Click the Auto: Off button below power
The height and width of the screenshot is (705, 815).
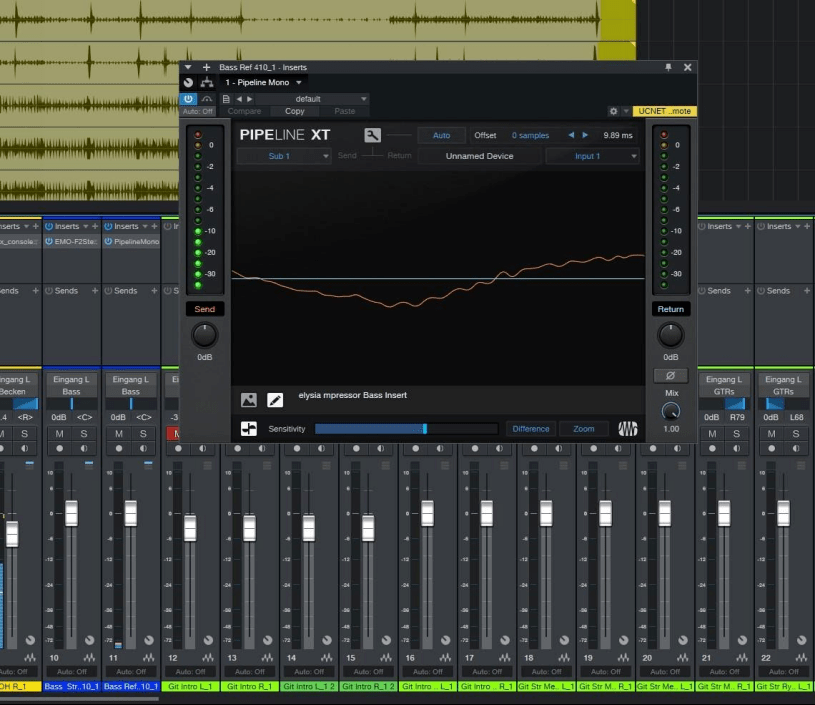tap(198, 111)
